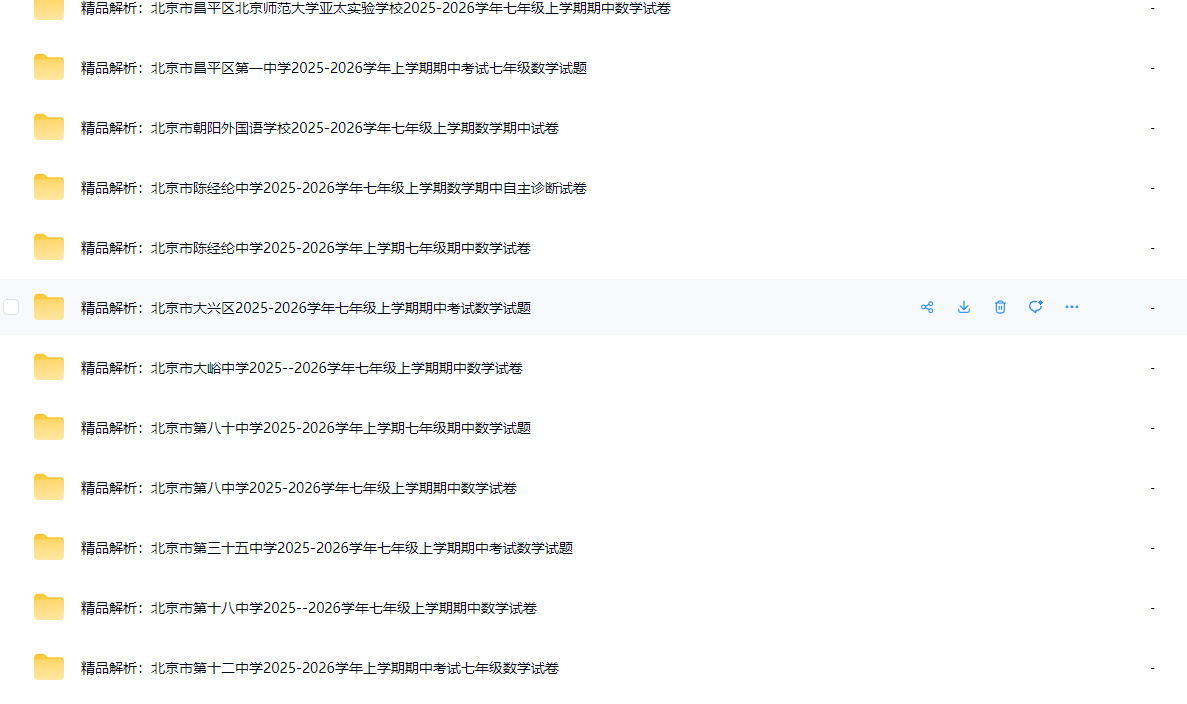Open the three-dots more options menu
The height and width of the screenshot is (704, 1187).
click(x=1072, y=307)
